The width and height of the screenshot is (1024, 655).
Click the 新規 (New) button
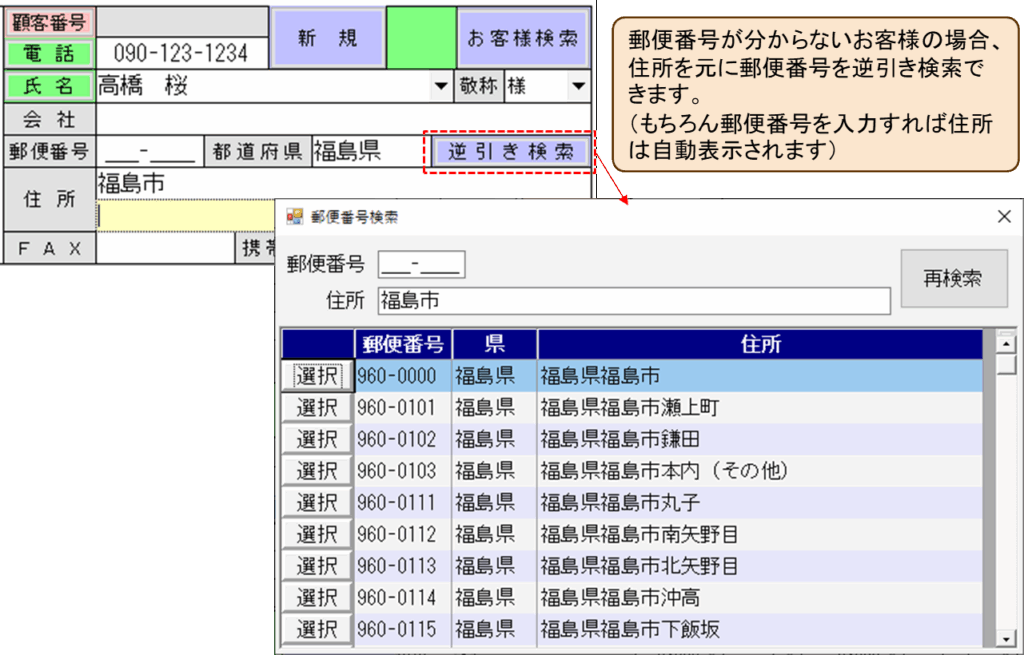328,38
